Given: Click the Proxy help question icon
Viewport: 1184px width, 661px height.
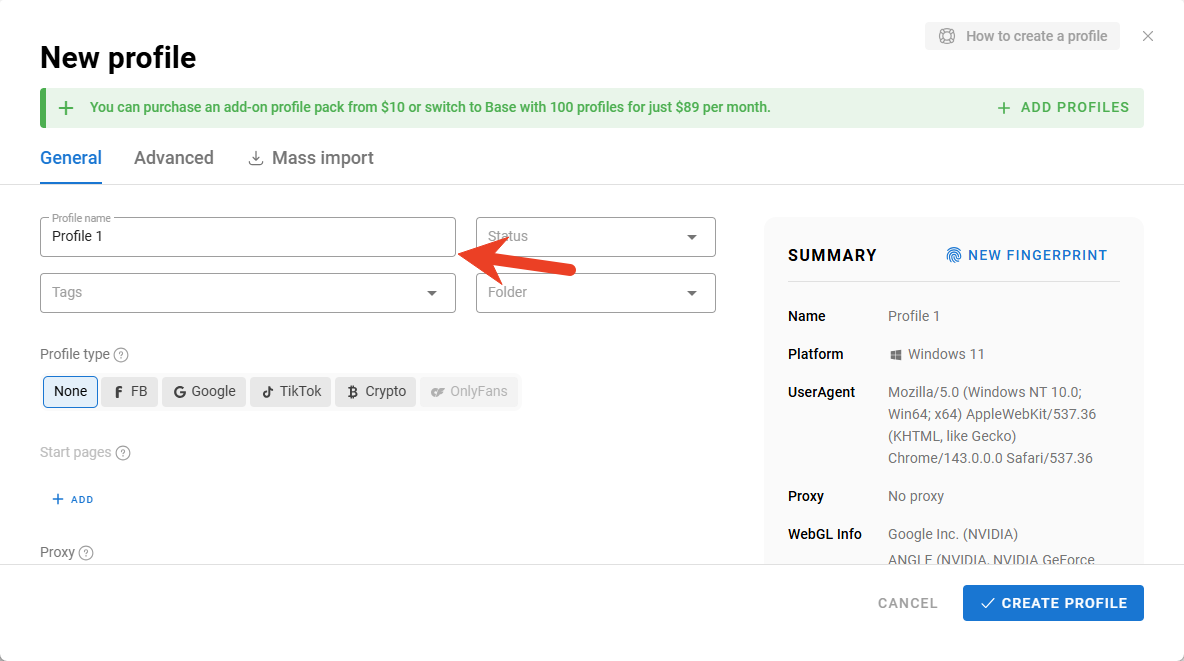Looking at the screenshot, I should pos(86,553).
